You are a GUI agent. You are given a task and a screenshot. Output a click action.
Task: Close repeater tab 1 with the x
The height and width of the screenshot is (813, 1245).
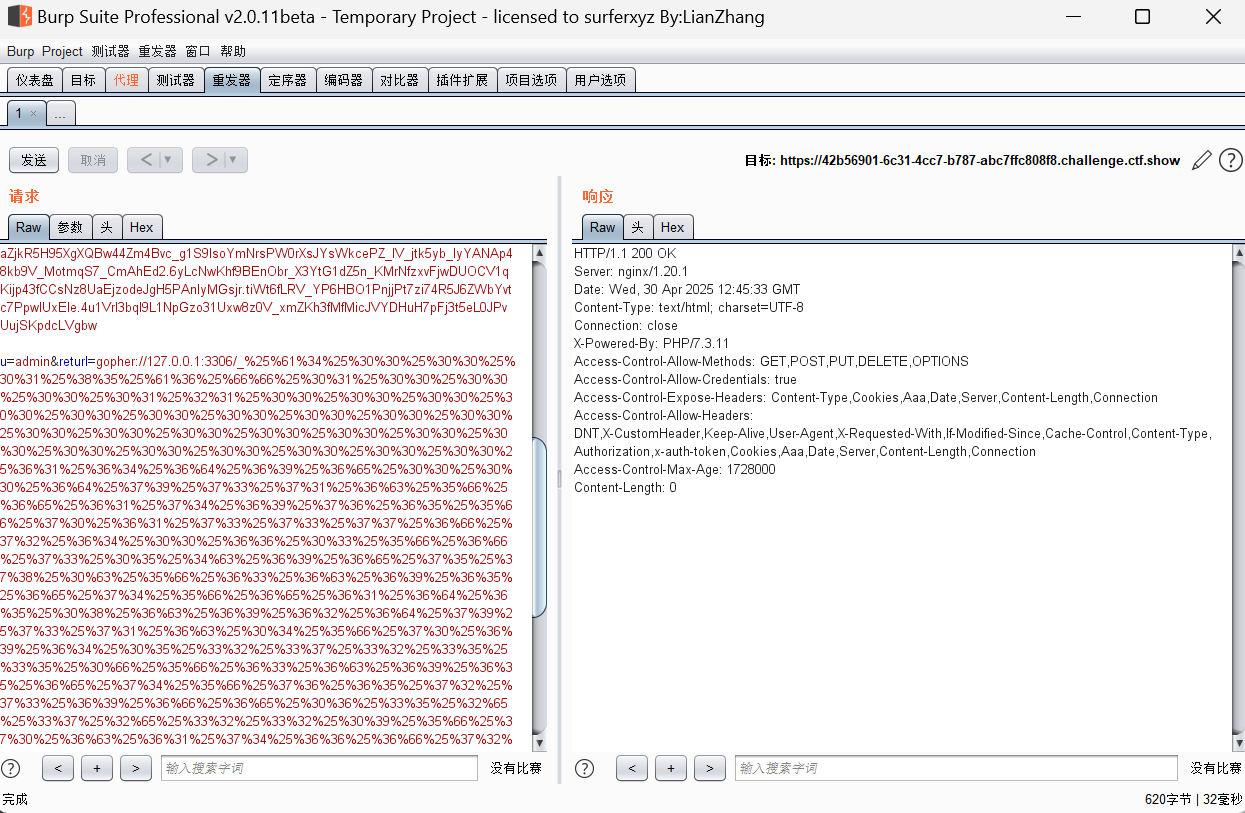pyautogui.click(x=33, y=113)
